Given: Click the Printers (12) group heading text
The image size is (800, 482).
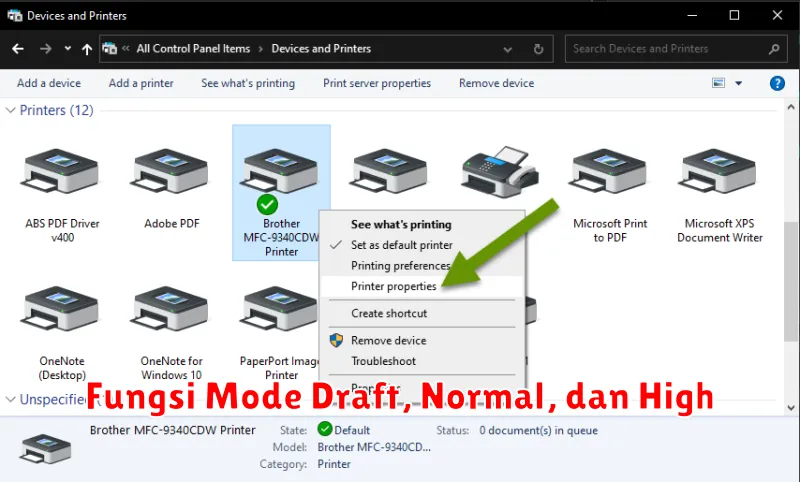Looking at the screenshot, I should point(56,110).
